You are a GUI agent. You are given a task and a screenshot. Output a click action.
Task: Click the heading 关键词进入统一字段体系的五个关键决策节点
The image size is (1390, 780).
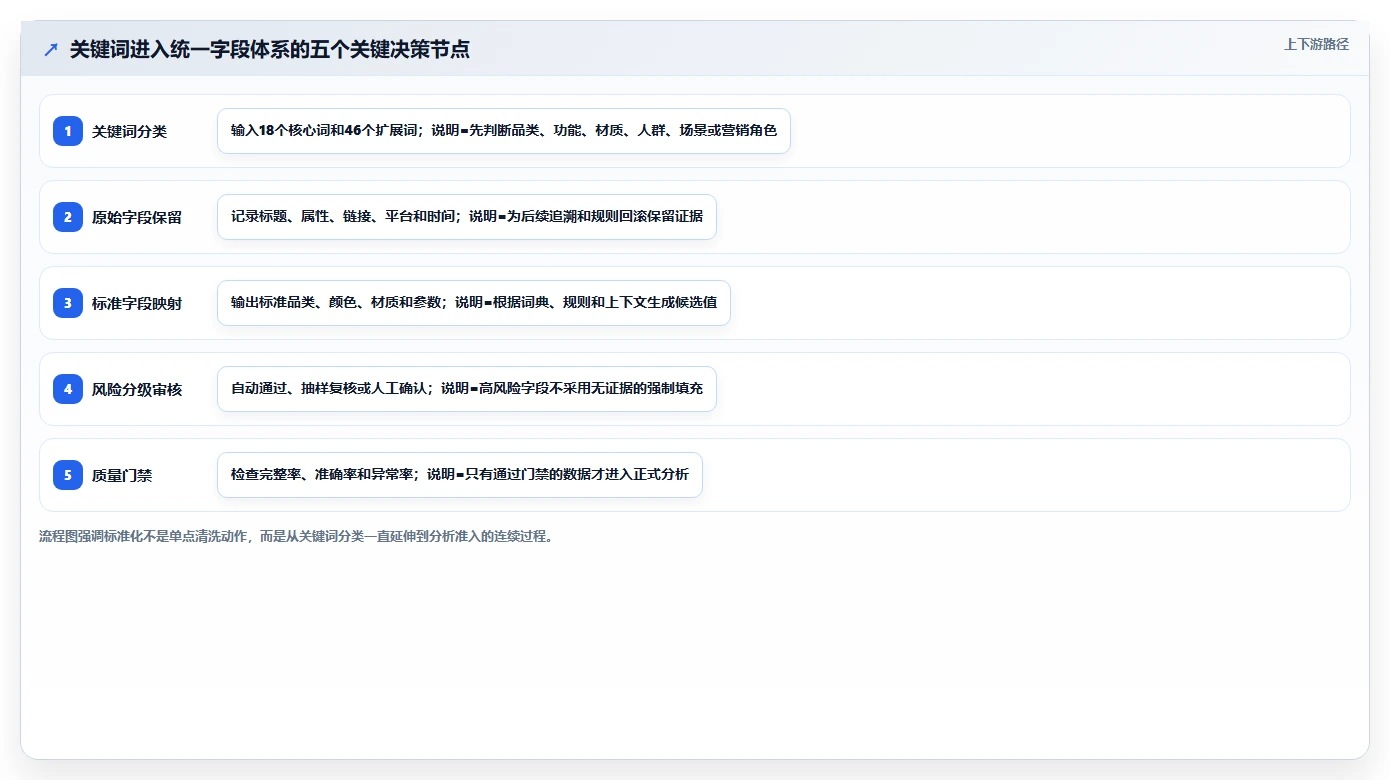[269, 49]
